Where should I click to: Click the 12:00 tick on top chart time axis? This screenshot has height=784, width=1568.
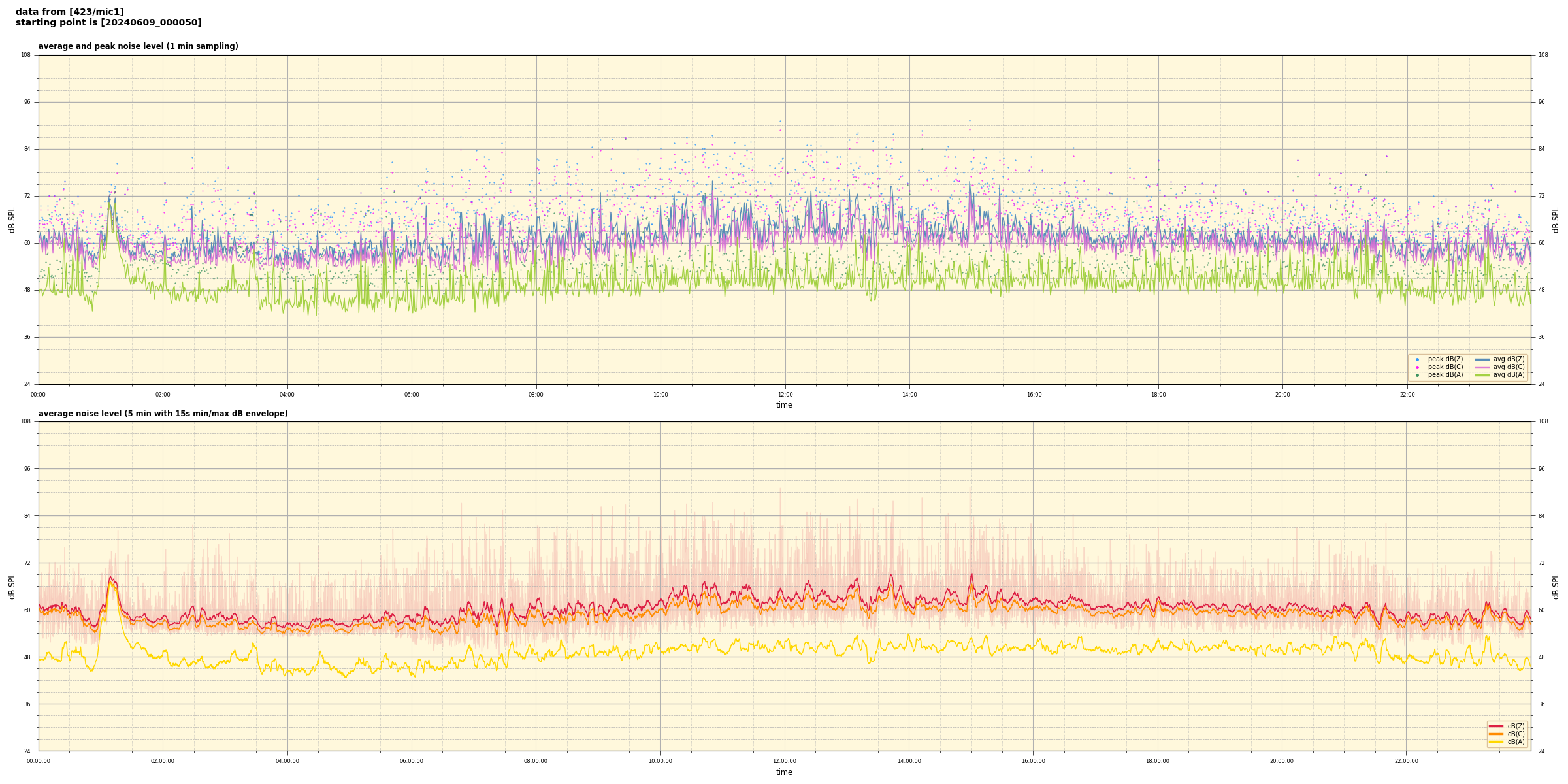pos(785,395)
